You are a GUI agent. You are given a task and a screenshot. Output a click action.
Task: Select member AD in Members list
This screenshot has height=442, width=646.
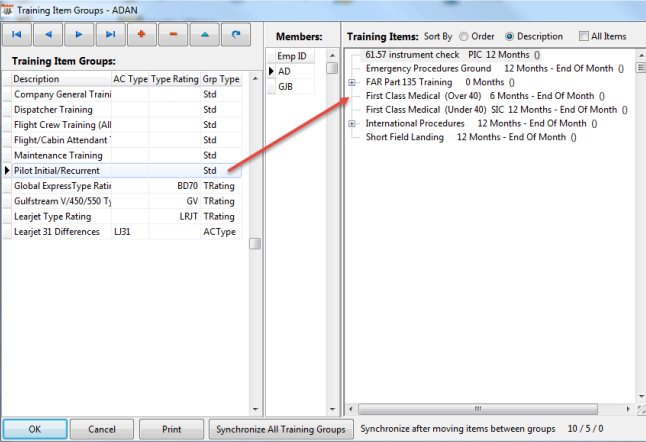tap(295, 71)
